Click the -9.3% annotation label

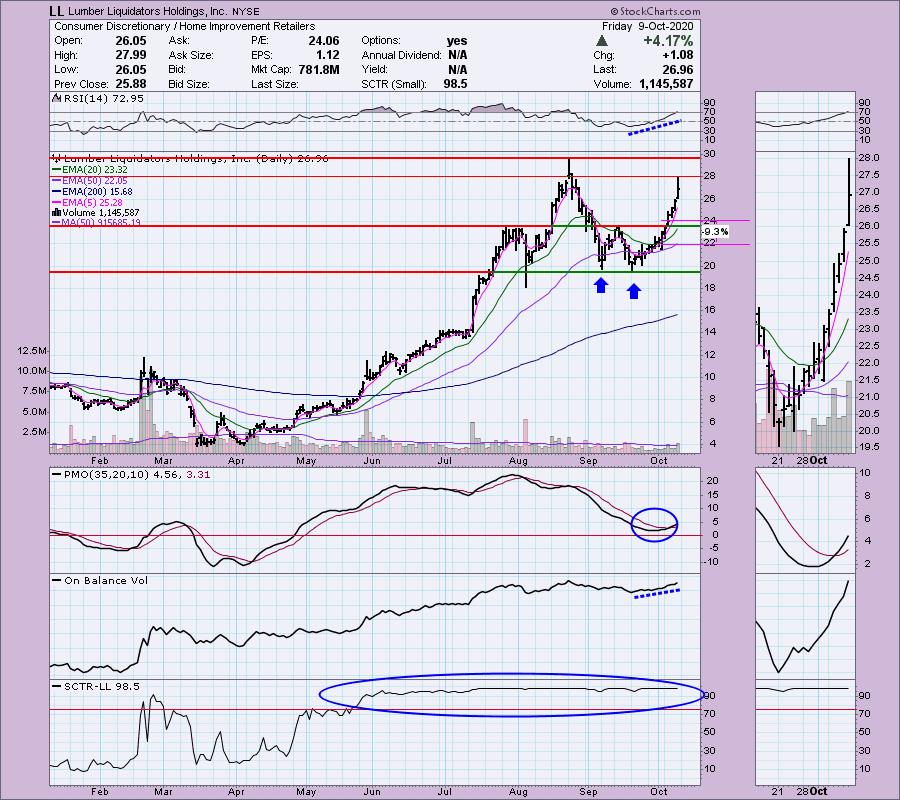(x=716, y=232)
